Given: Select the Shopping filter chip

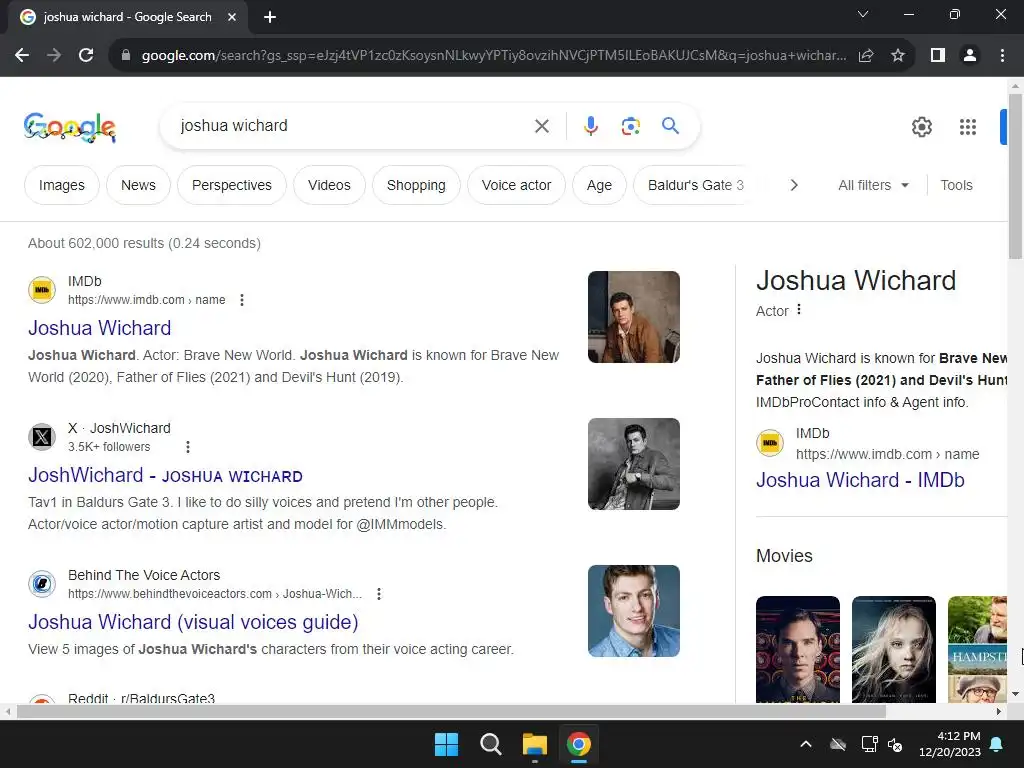Looking at the screenshot, I should (x=416, y=185).
